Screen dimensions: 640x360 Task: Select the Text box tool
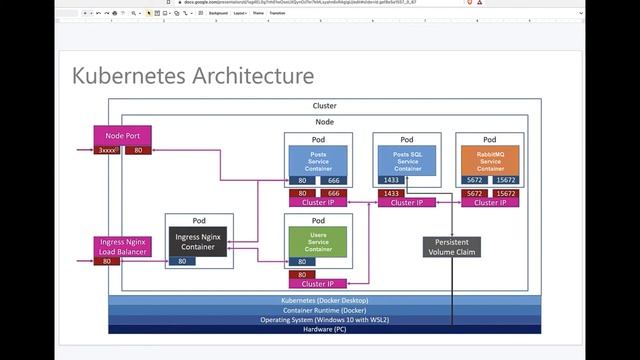[x=157, y=13]
